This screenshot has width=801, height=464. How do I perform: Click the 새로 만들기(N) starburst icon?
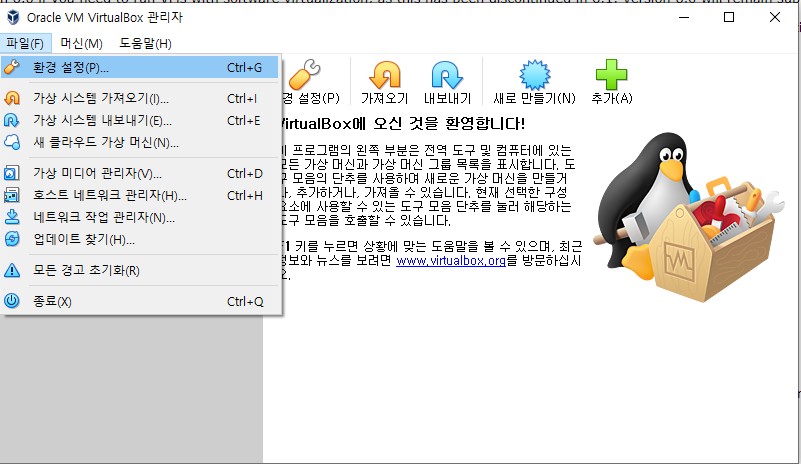[x=534, y=75]
